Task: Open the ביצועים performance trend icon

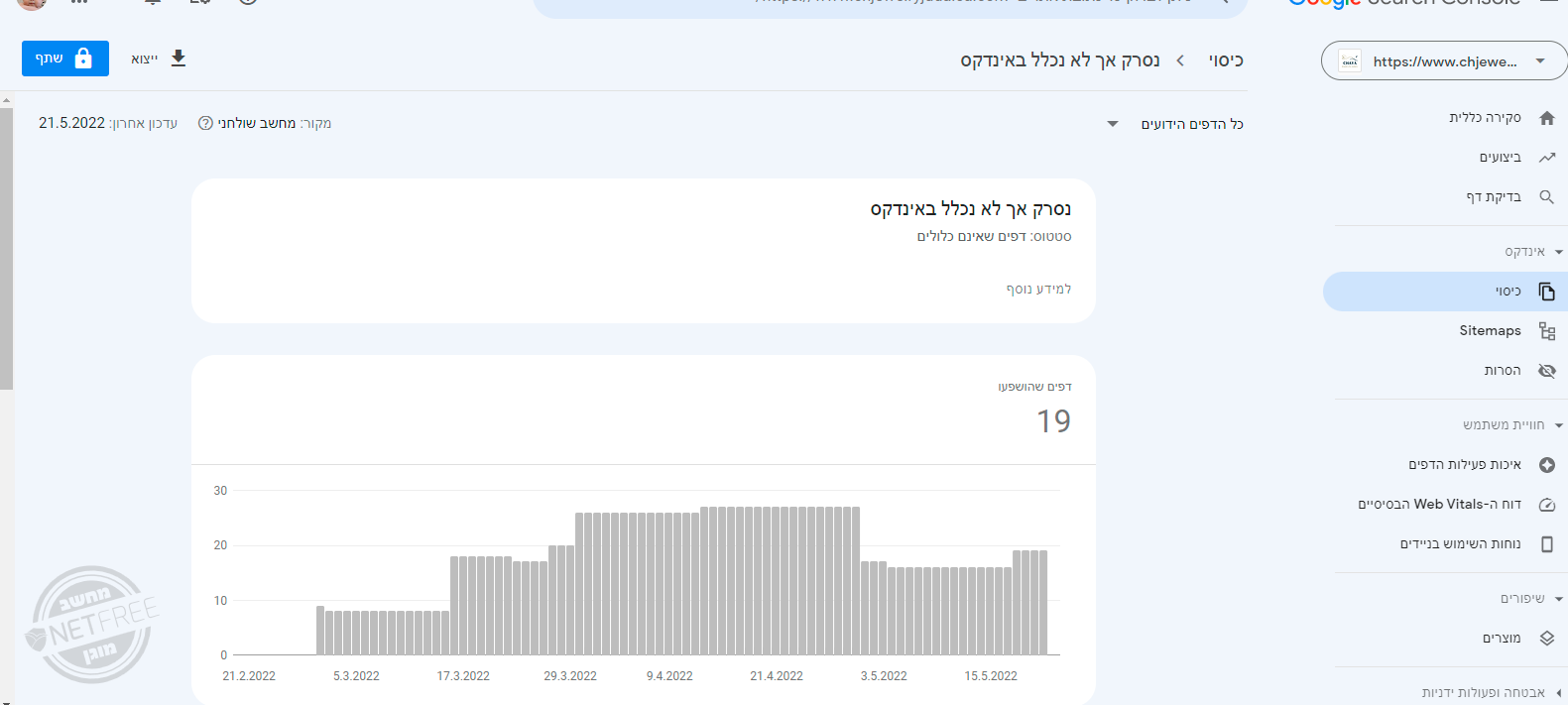Action: pos(1546,158)
